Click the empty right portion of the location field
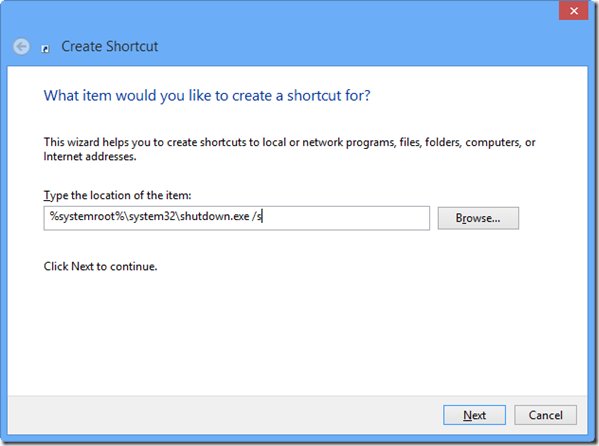 [x=346, y=218]
